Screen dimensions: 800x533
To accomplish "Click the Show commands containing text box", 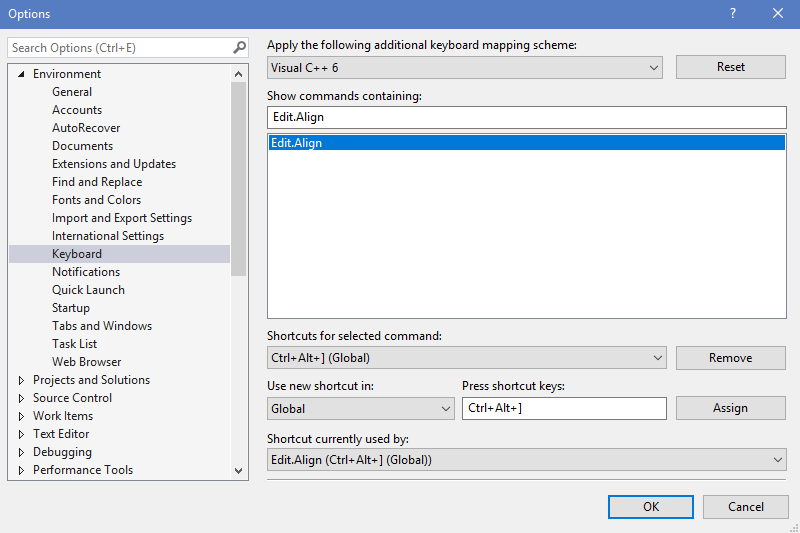I will (527, 117).
